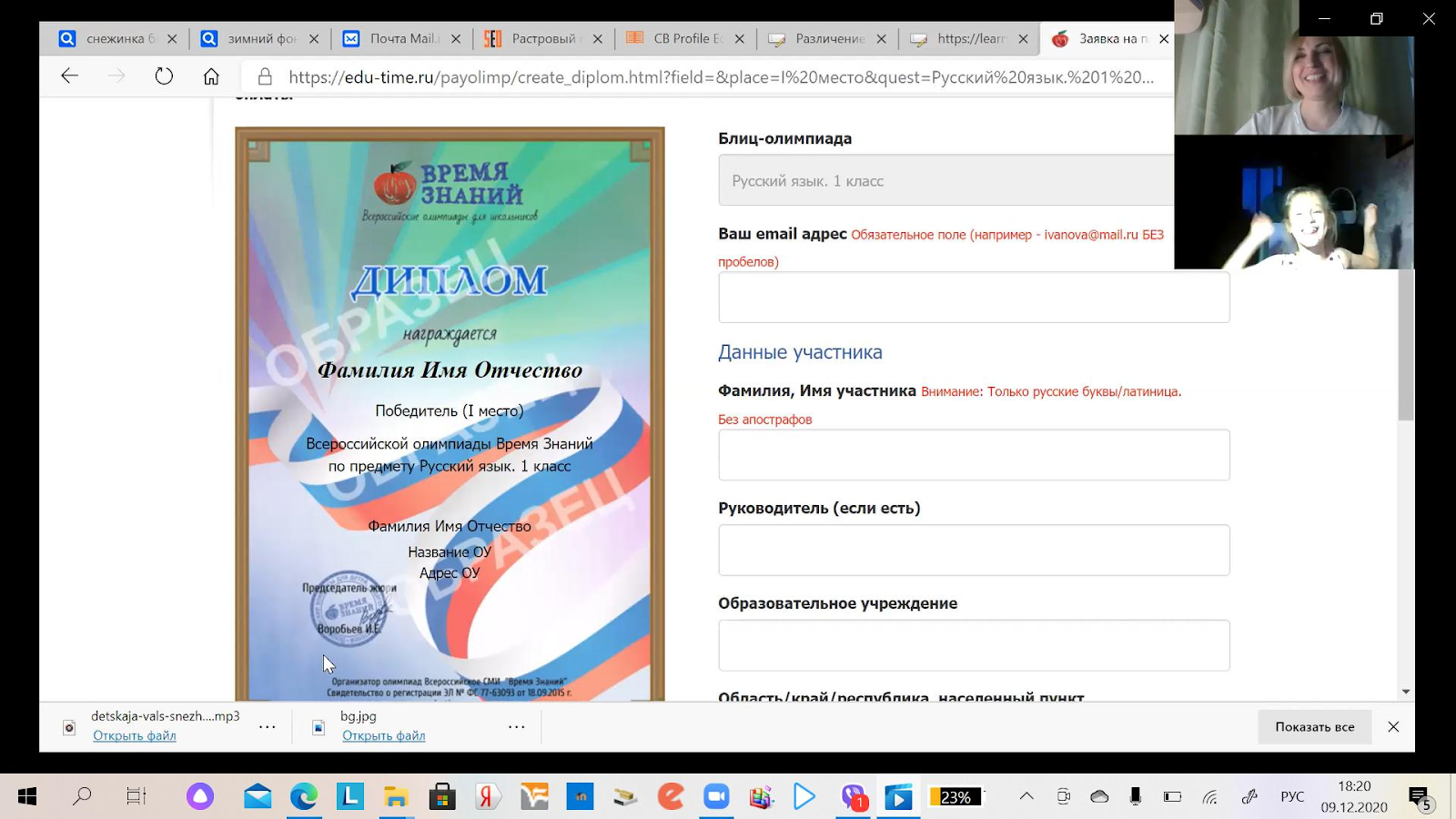Open Zoom from the taskbar
Screen dimensions: 1456x819
click(x=716, y=797)
